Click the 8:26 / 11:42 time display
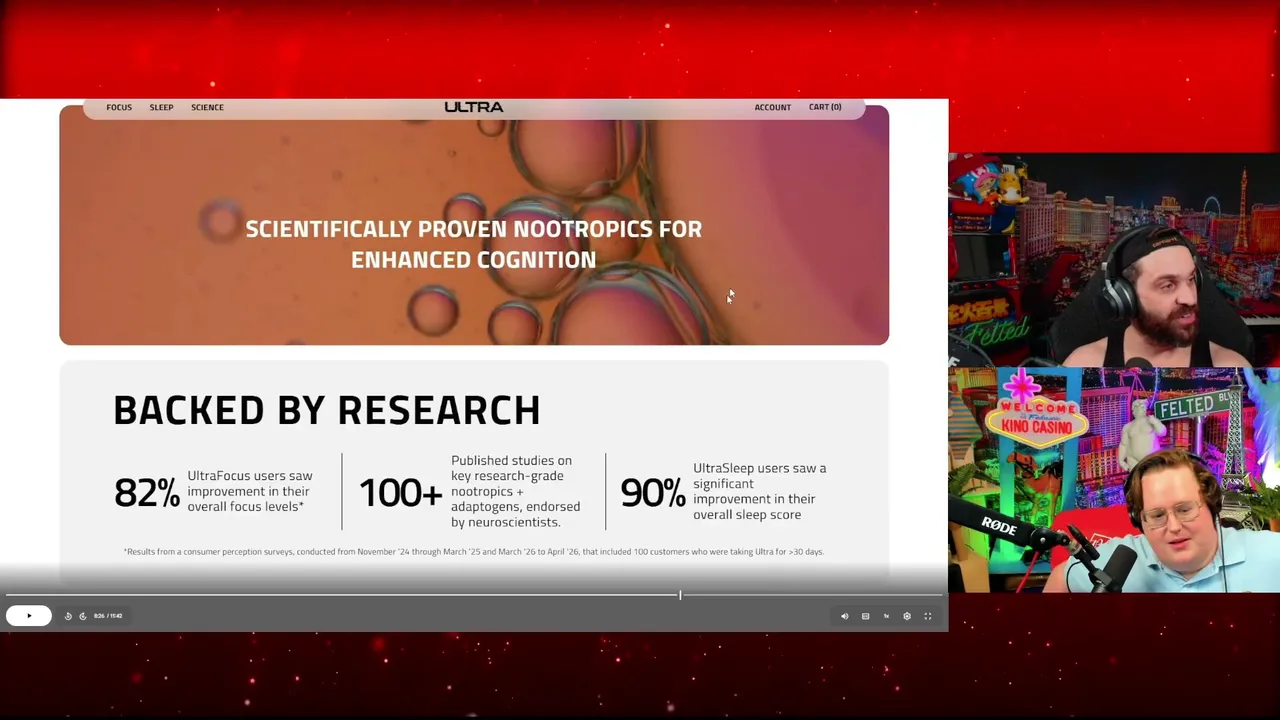Viewport: 1280px width, 720px height. [x=108, y=616]
